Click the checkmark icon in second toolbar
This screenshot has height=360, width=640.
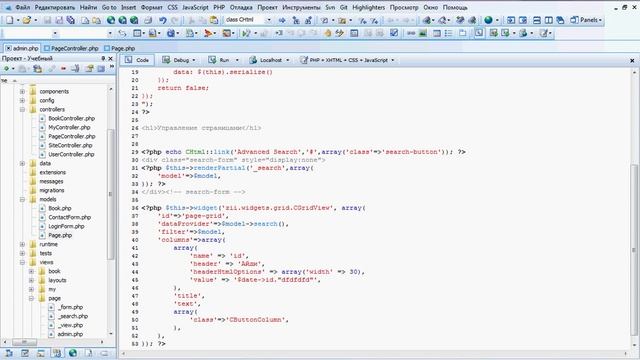coord(394,33)
